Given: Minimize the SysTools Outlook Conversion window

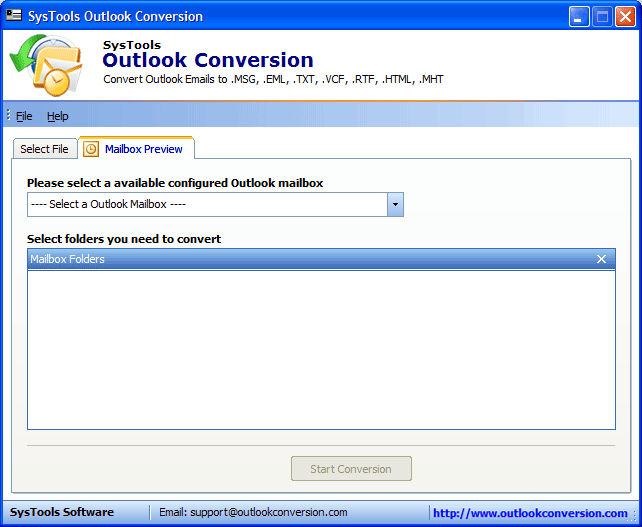Looking at the screenshot, I should pos(579,17).
